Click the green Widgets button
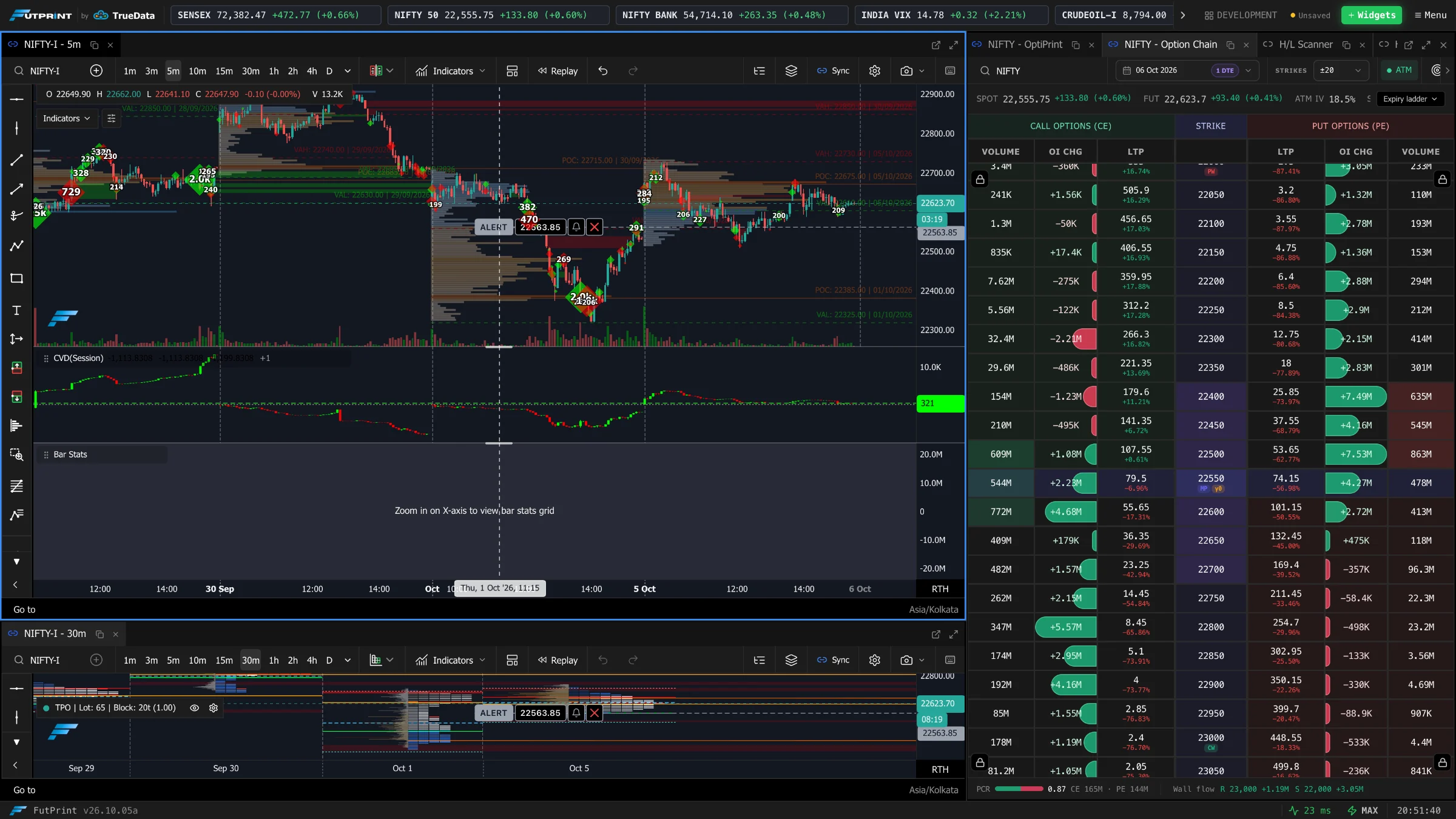 1371,15
